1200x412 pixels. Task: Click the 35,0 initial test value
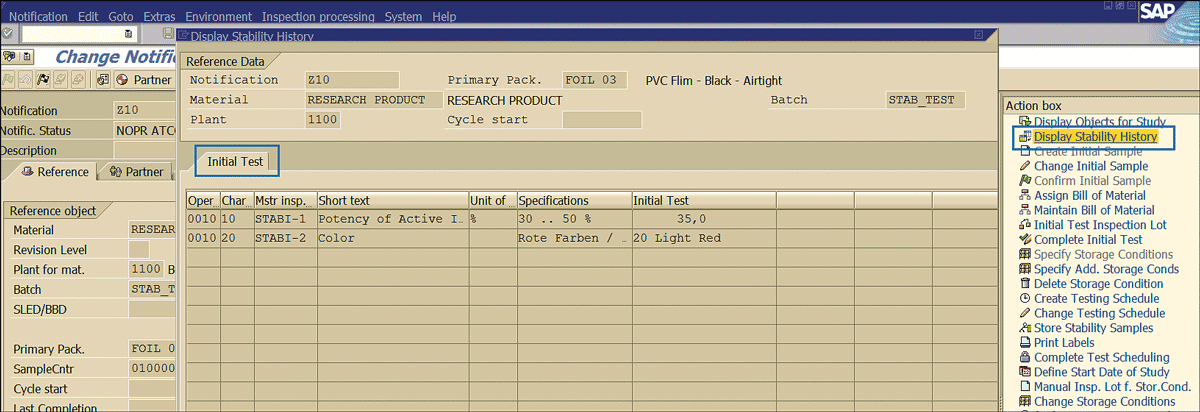(x=704, y=219)
